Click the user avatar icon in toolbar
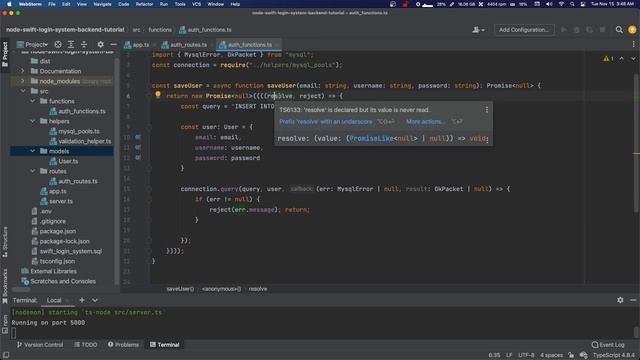The image size is (640, 360). coord(632,30)
